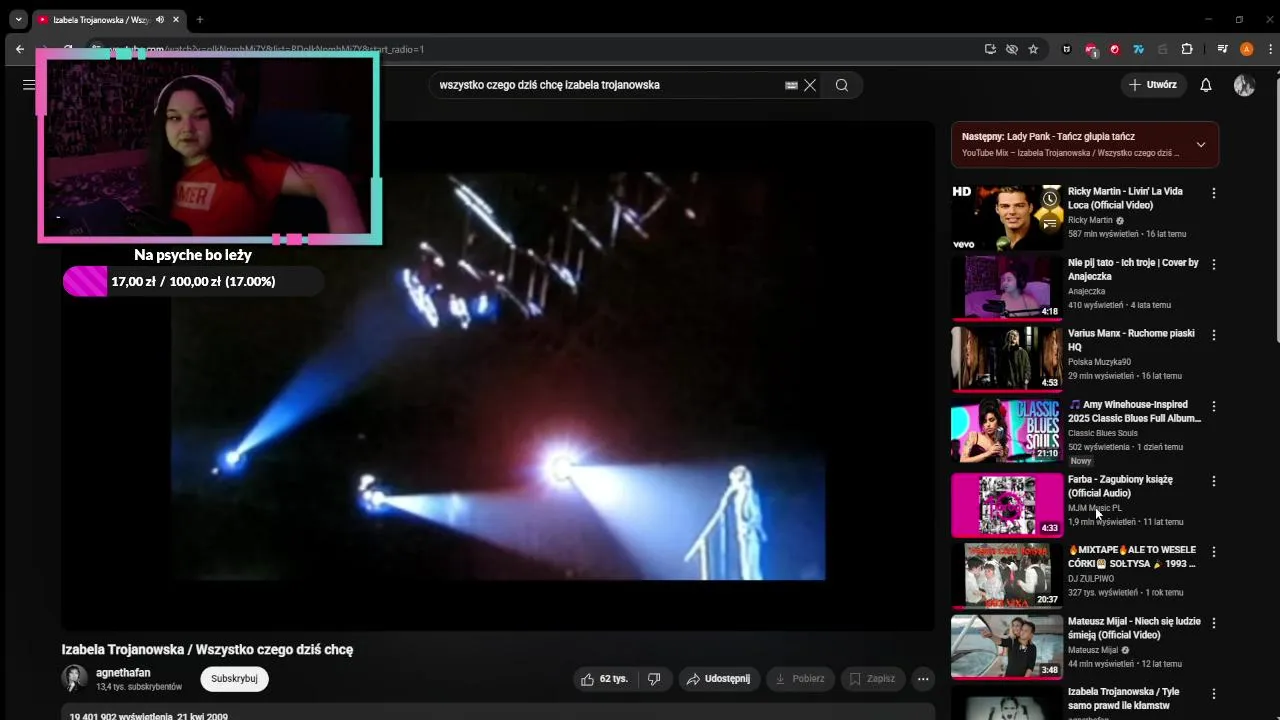Click the Pobierz download button

800,679
